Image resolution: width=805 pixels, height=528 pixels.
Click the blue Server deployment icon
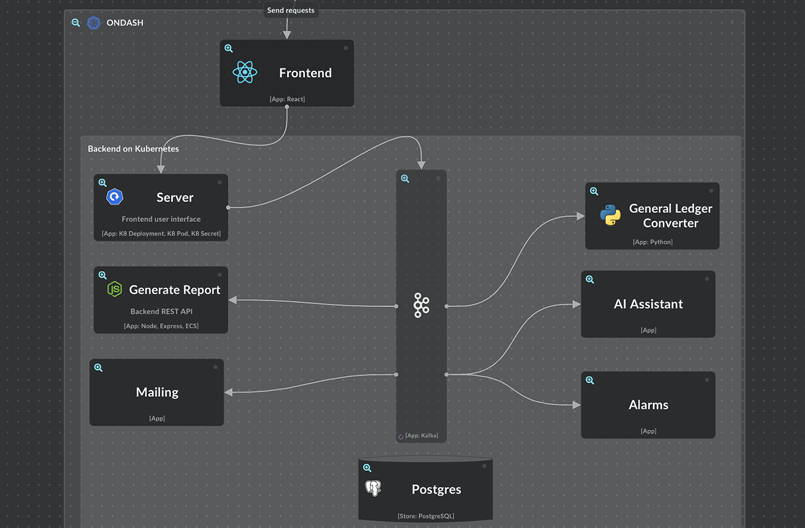tap(114, 197)
